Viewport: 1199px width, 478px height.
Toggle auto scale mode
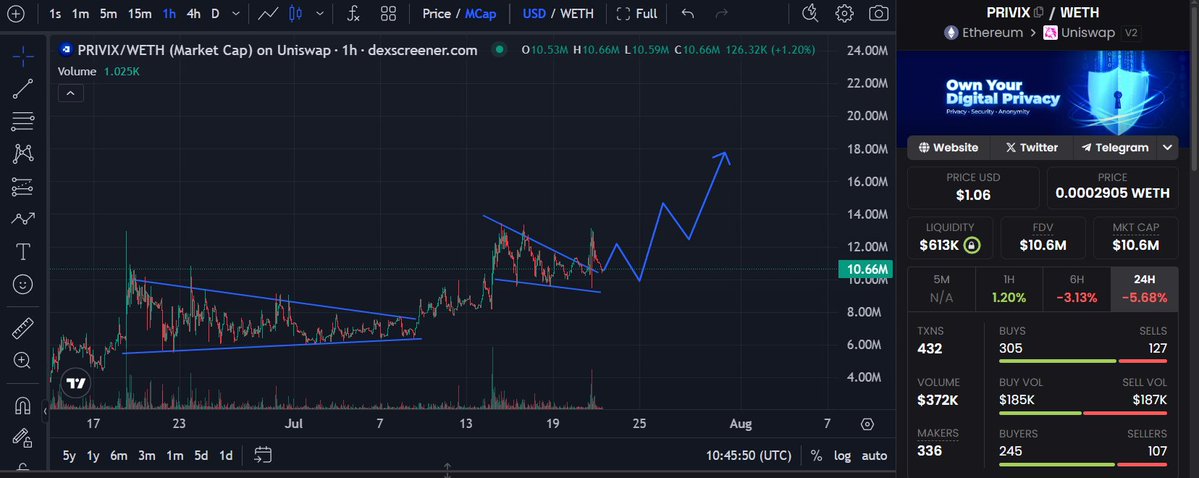point(874,456)
